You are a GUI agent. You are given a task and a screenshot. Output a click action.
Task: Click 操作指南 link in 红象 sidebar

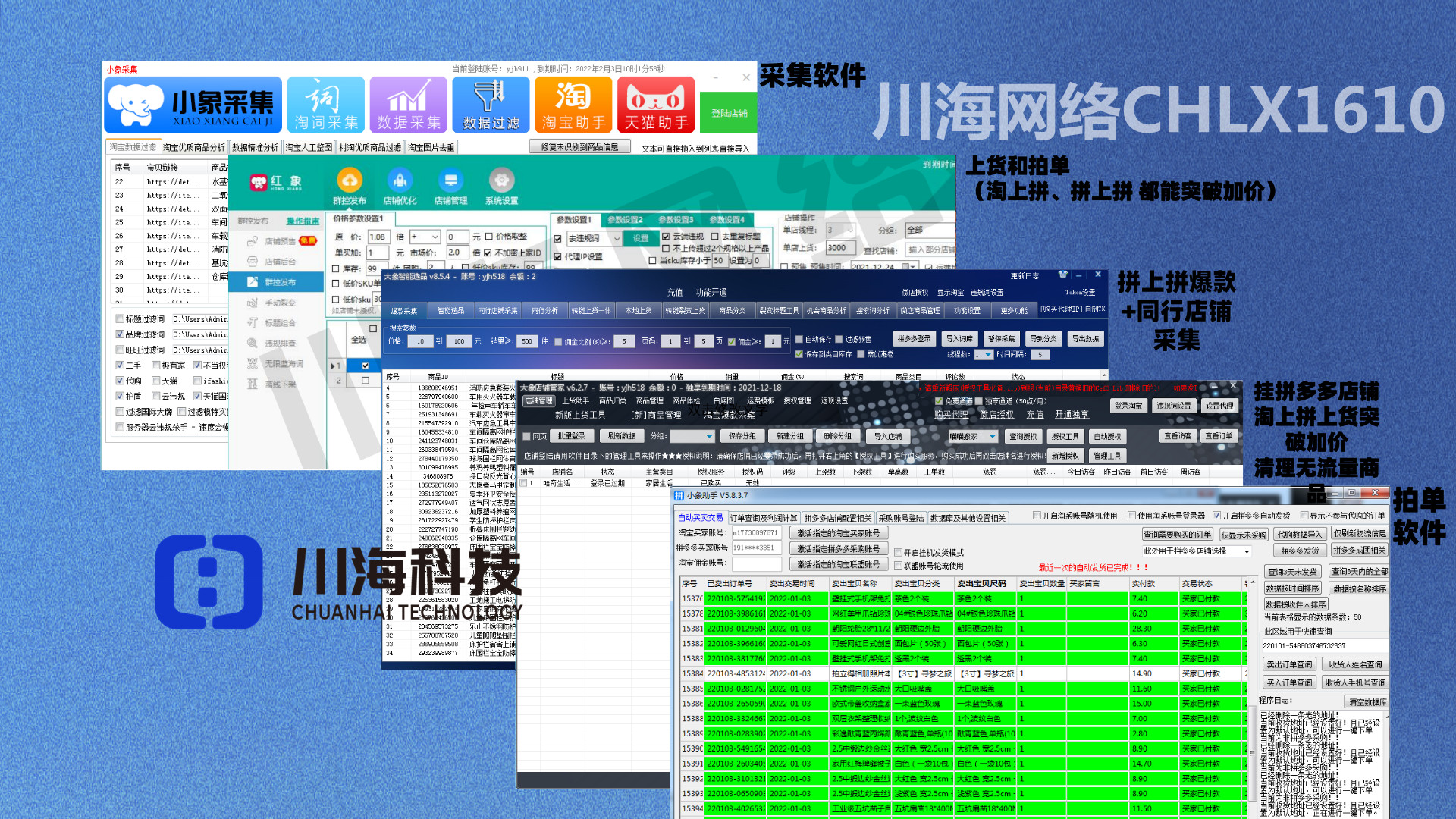(303, 221)
